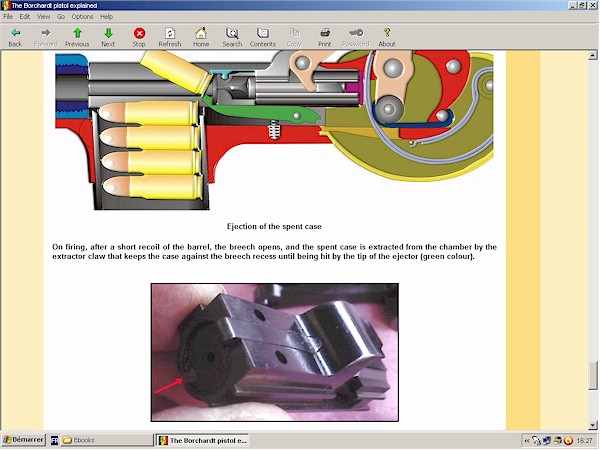
Task: Restore down the window
Action: (x=582, y=5)
